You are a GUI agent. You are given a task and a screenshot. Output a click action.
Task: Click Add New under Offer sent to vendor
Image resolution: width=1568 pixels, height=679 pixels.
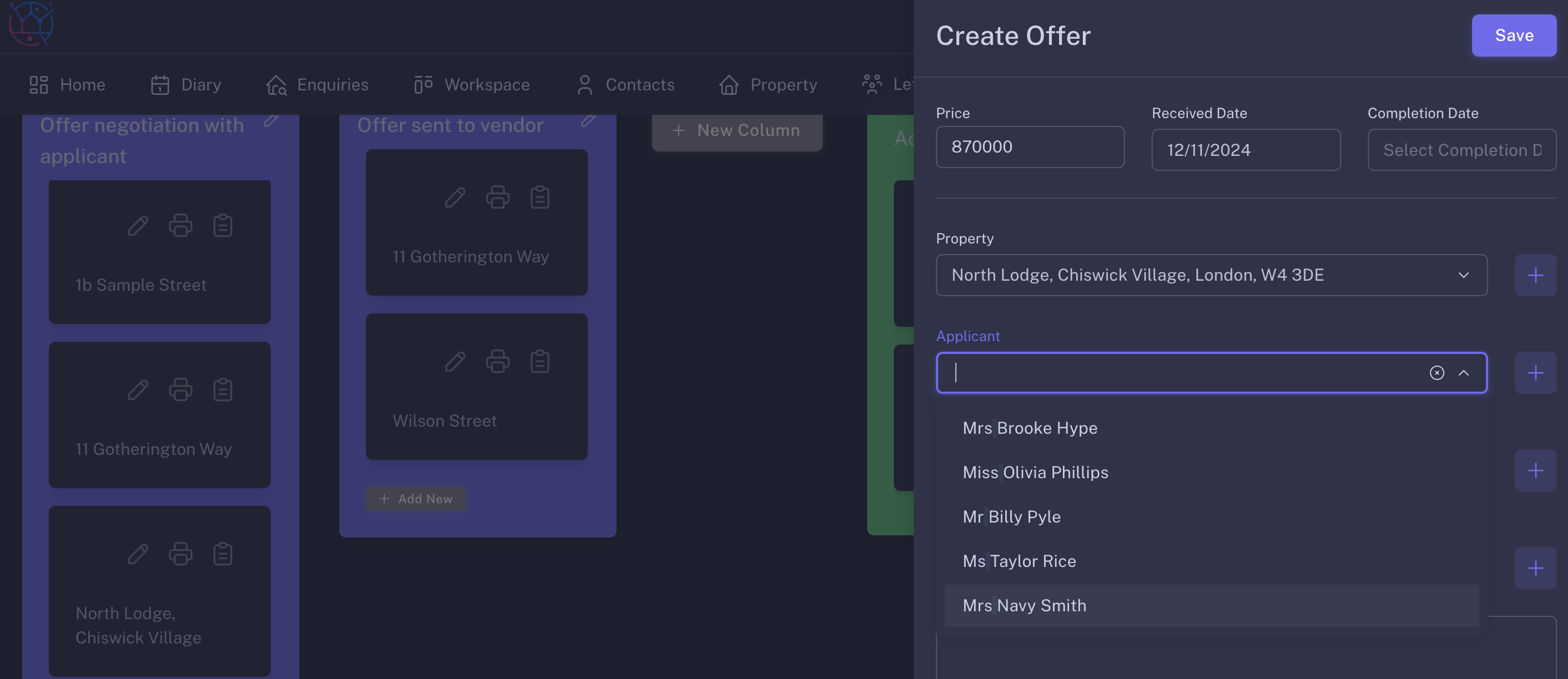416,499
